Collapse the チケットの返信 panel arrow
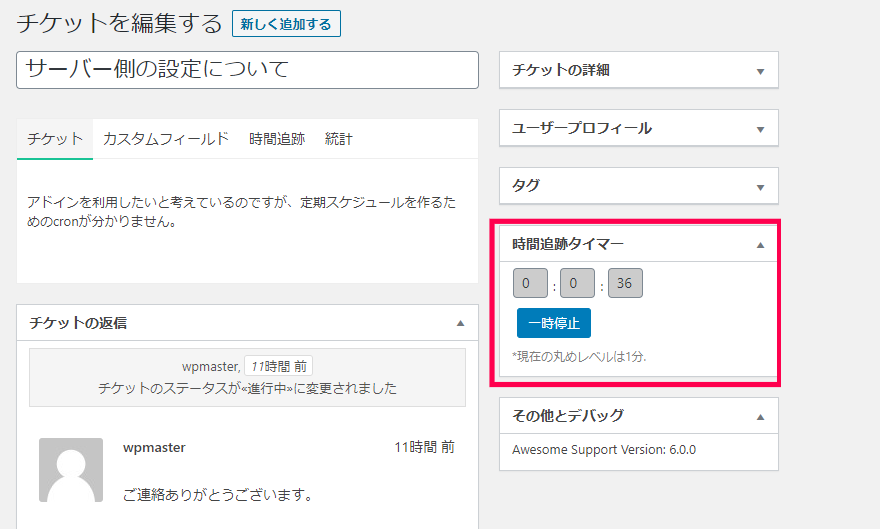This screenshot has width=880, height=529. (x=460, y=323)
